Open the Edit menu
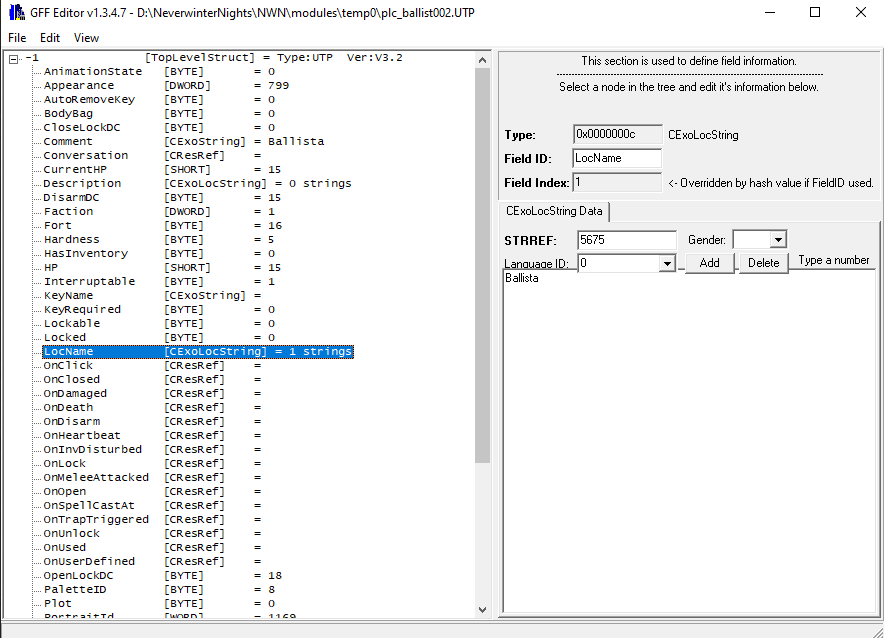 tap(49, 36)
